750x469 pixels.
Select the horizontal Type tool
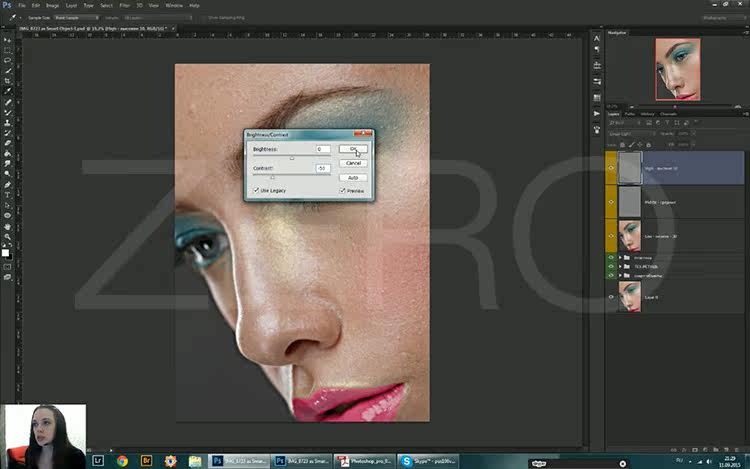tap(7, 195)
